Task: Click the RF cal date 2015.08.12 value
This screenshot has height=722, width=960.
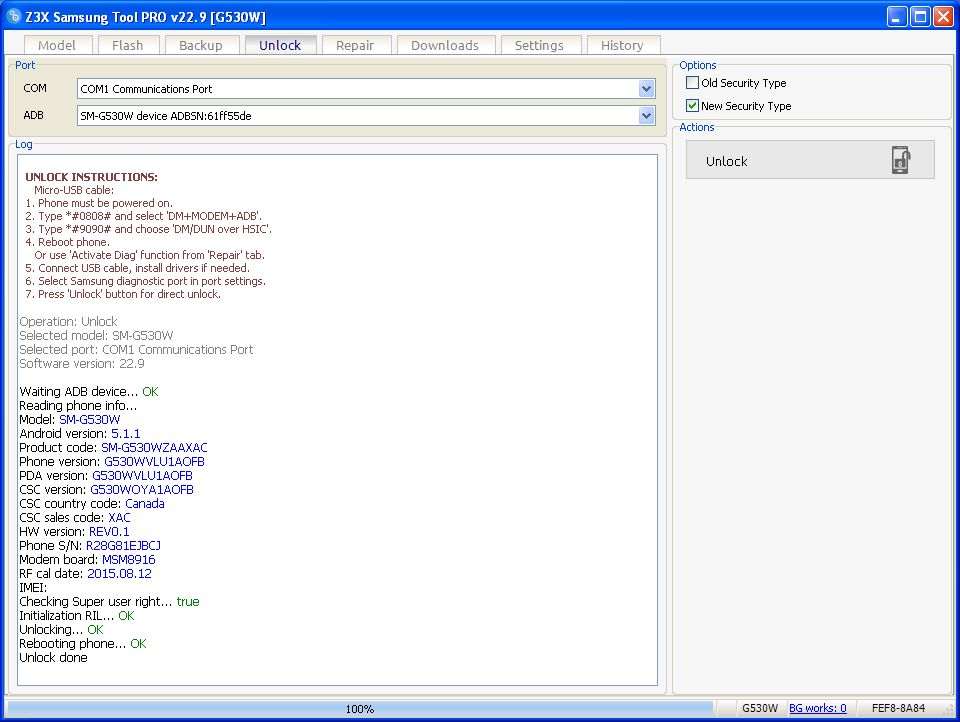Action: pyautogui.click(x=119, y=574)
